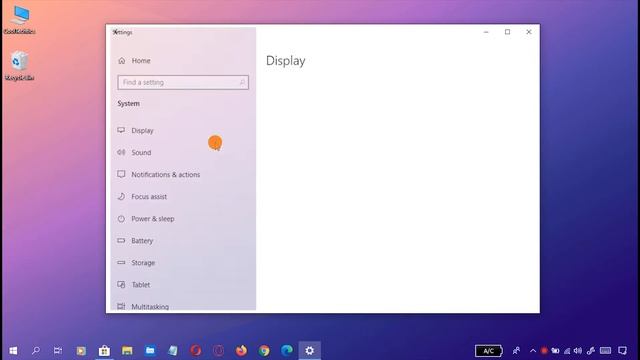Open the Home page in Settings

(x=183, y=60)
